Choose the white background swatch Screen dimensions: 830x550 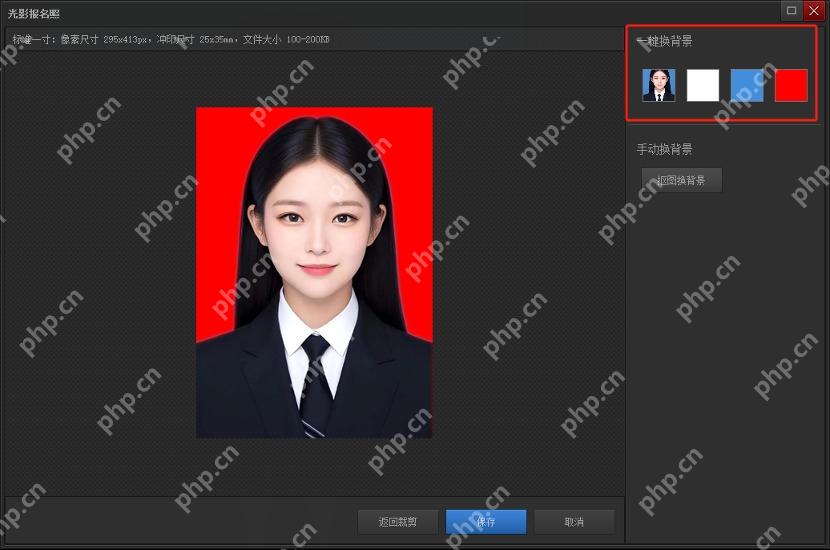pos(703,85)
